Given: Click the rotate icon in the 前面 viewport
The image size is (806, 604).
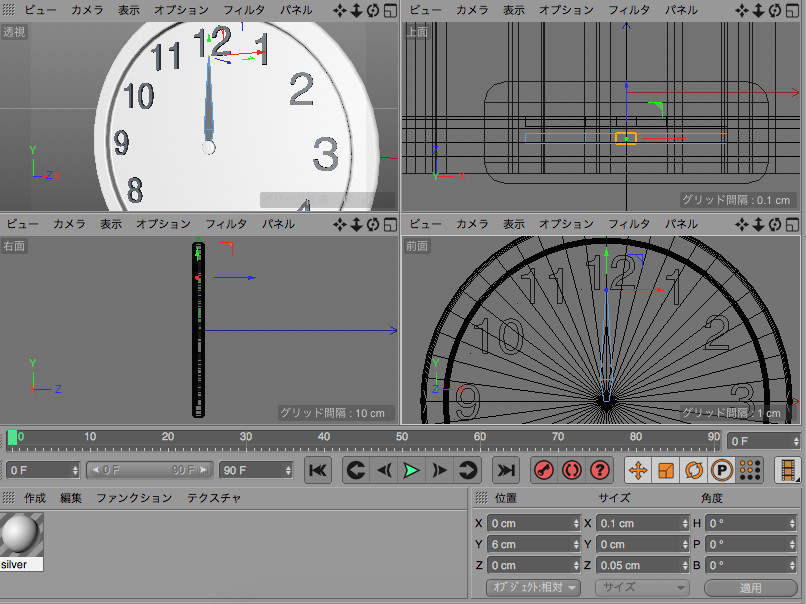Looking at the screenshot, I should coord(775,225).
